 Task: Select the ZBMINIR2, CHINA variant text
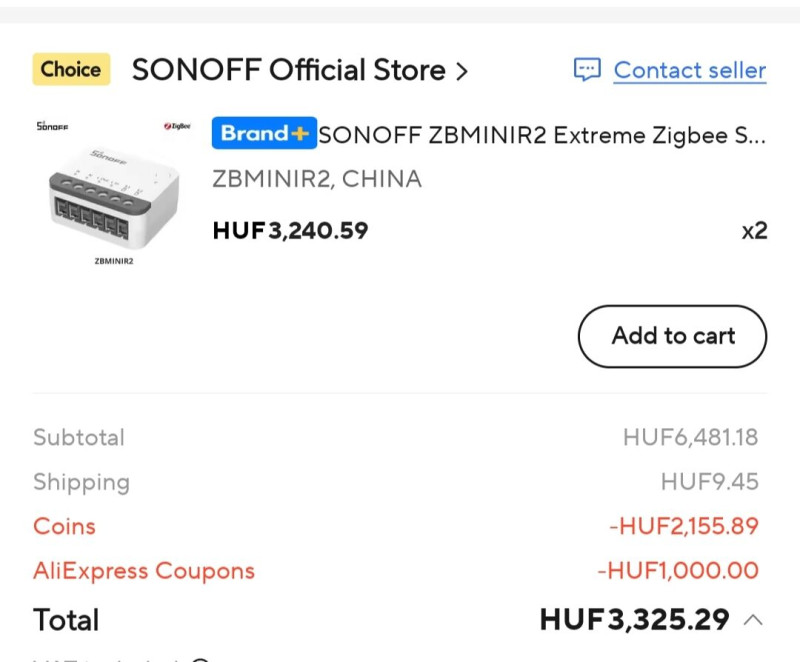pos(317,179)
